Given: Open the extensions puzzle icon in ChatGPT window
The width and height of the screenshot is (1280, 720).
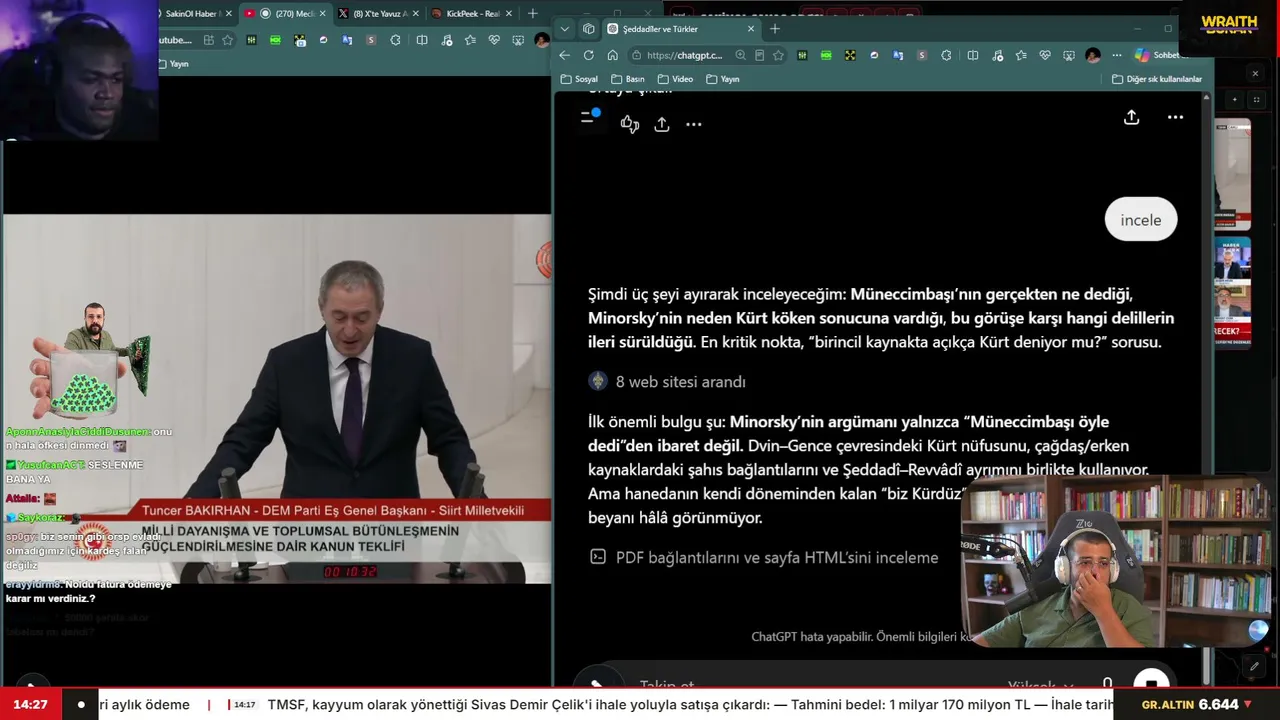Looking at the screenshot, I should tap(946, 55).
